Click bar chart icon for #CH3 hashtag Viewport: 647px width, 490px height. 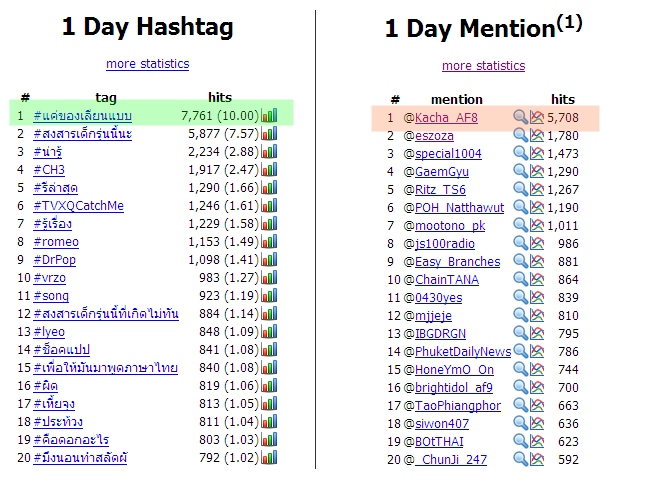tap(269, 170)
